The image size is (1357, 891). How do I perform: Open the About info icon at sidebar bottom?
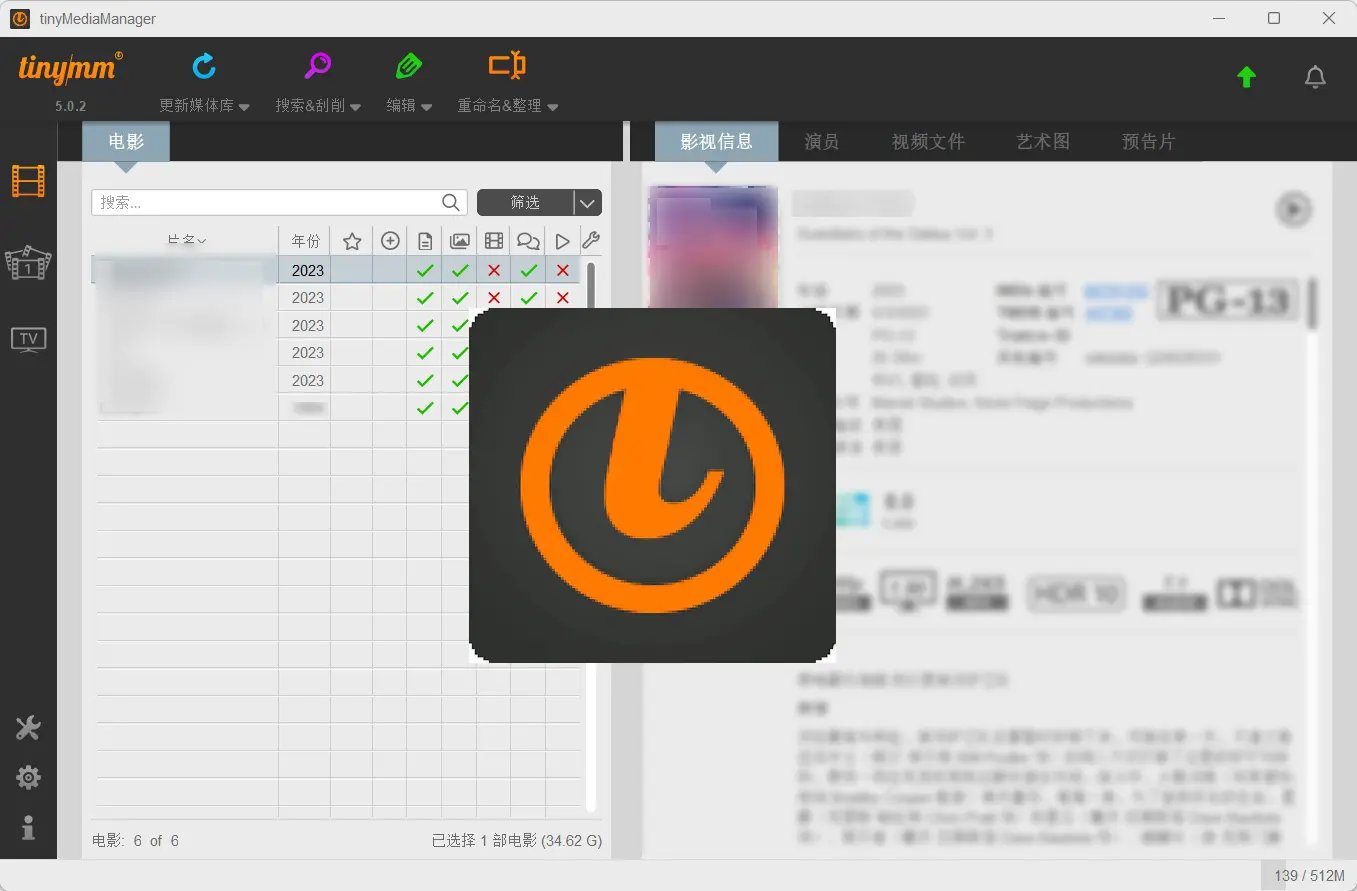tap(28, 827)
